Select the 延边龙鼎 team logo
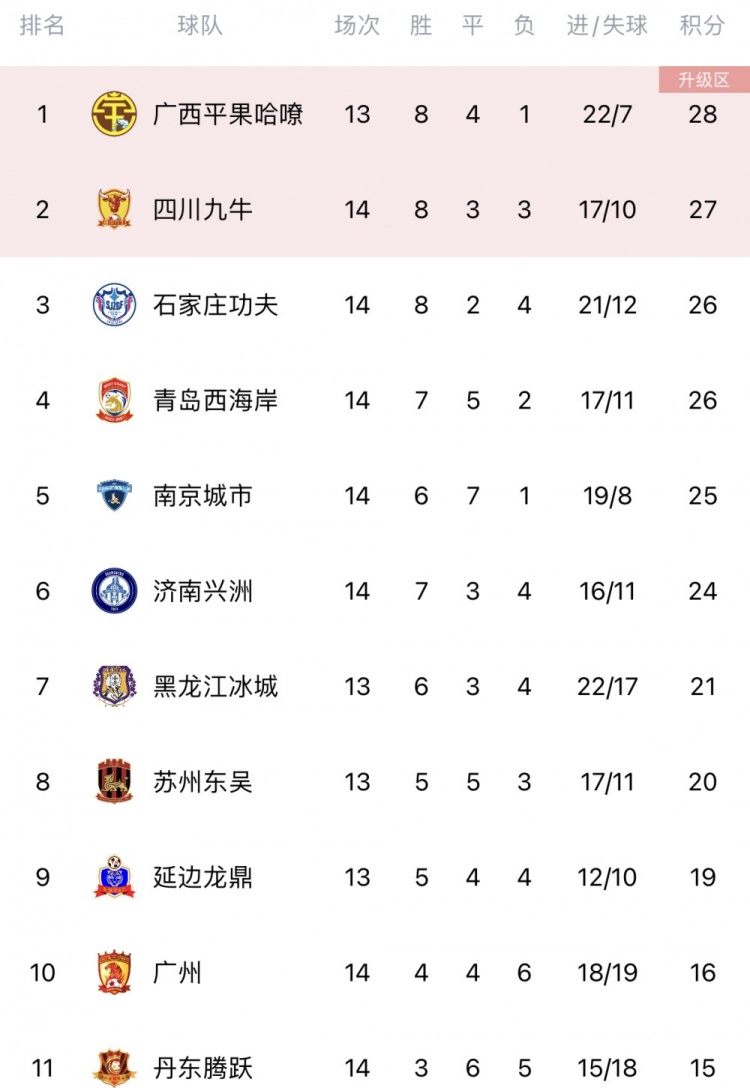 [x=114, y=877]
